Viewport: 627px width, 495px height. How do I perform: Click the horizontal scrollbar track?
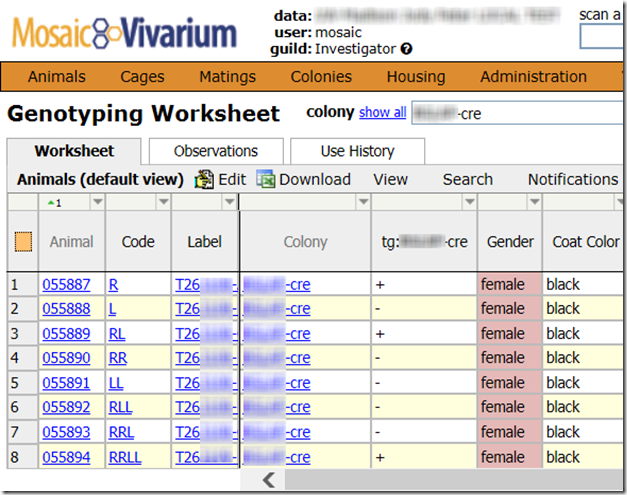pos(453,479)
